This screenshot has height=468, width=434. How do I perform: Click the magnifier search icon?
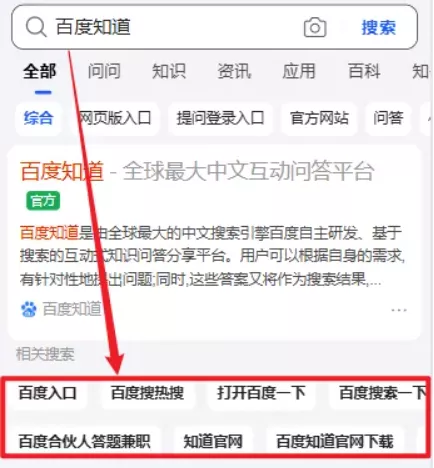[36, 27]
